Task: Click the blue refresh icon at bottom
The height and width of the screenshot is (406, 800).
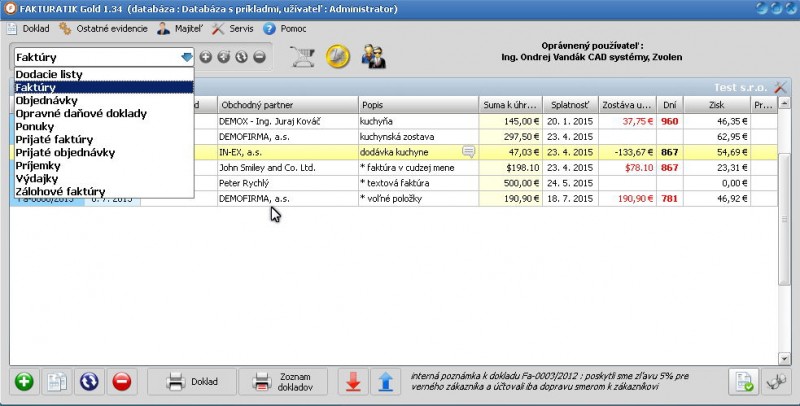Action: 89,382
